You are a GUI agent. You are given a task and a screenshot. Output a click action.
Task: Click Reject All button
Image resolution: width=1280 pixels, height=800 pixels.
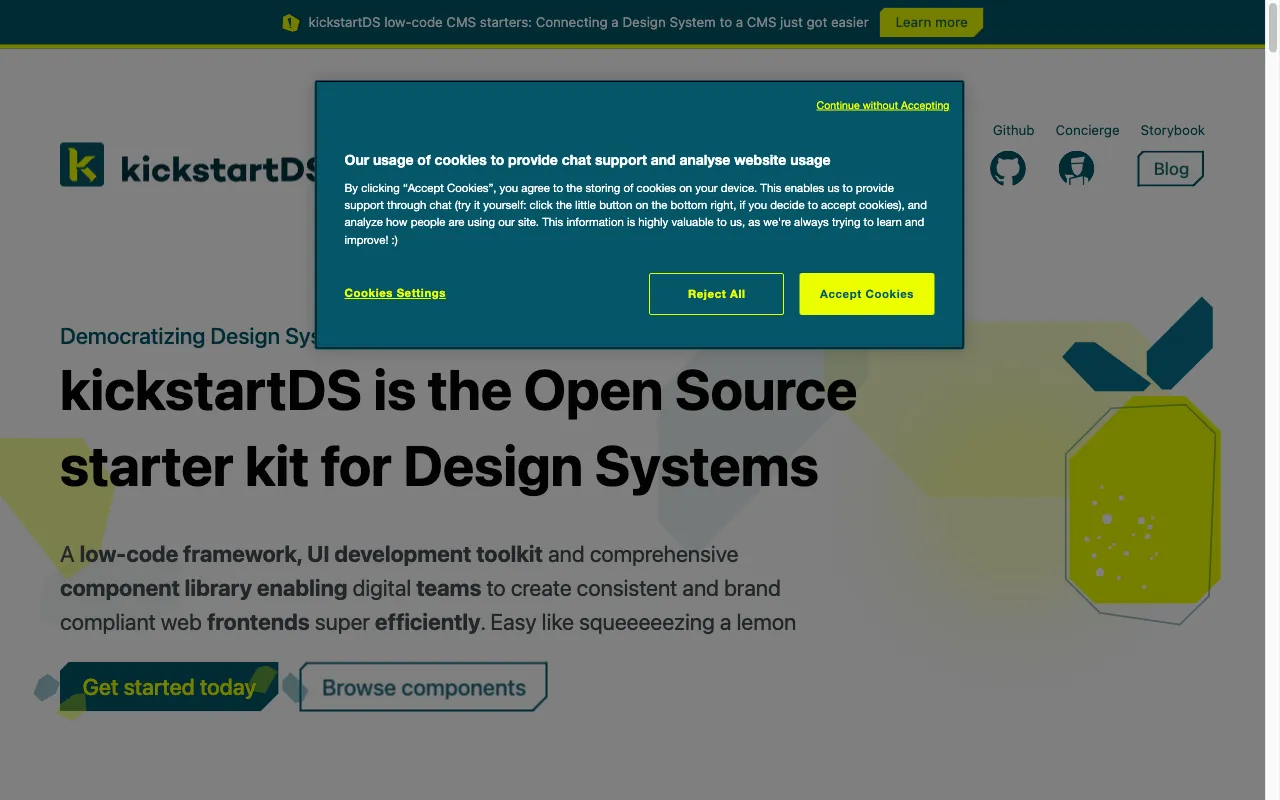[x=716, y=294]
